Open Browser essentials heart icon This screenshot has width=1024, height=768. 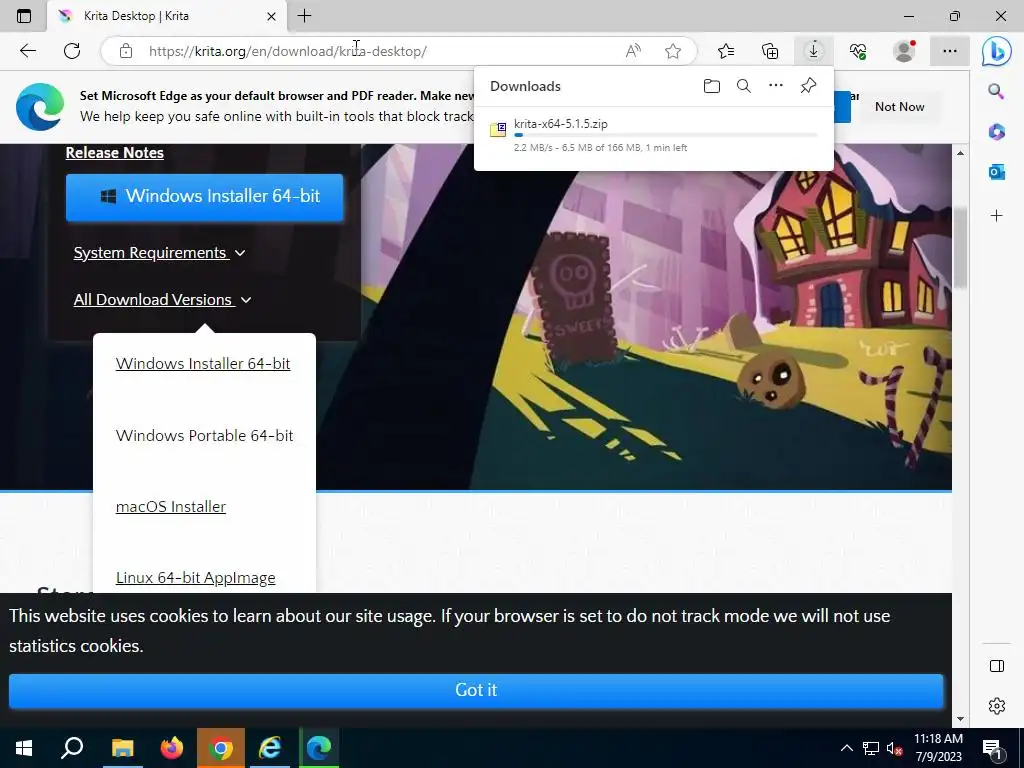click(858, 51)
